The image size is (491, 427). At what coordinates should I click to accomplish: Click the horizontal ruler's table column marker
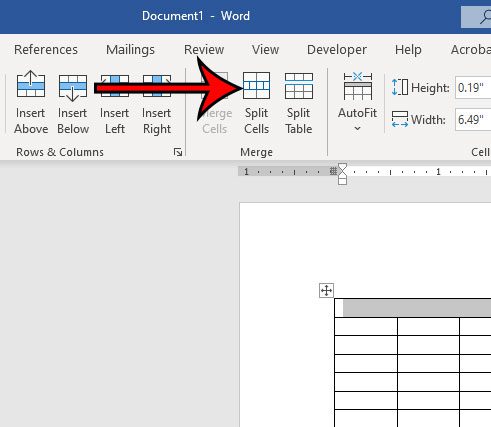[x=333, y=171]
